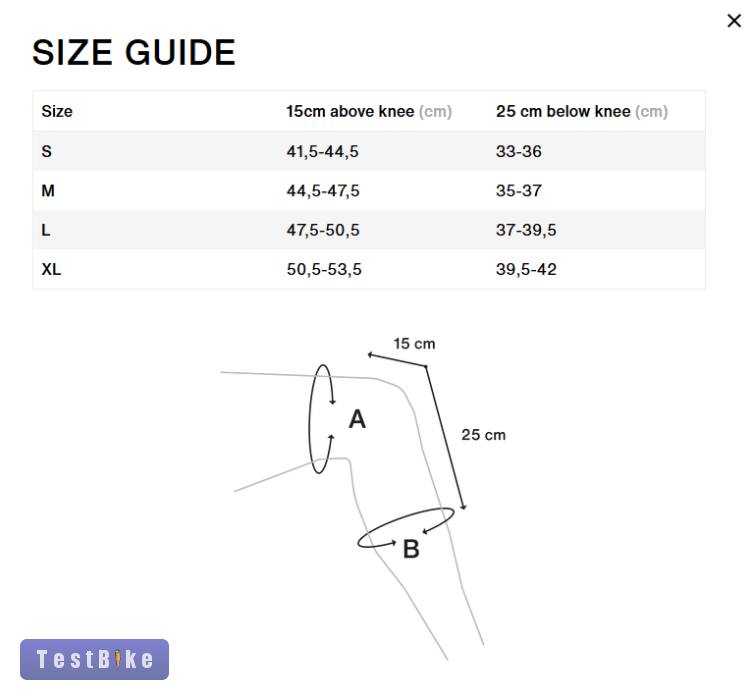This screenshot has height=700, width=753.
Task: Select the Size column header
Action: [x=57, y=112]
